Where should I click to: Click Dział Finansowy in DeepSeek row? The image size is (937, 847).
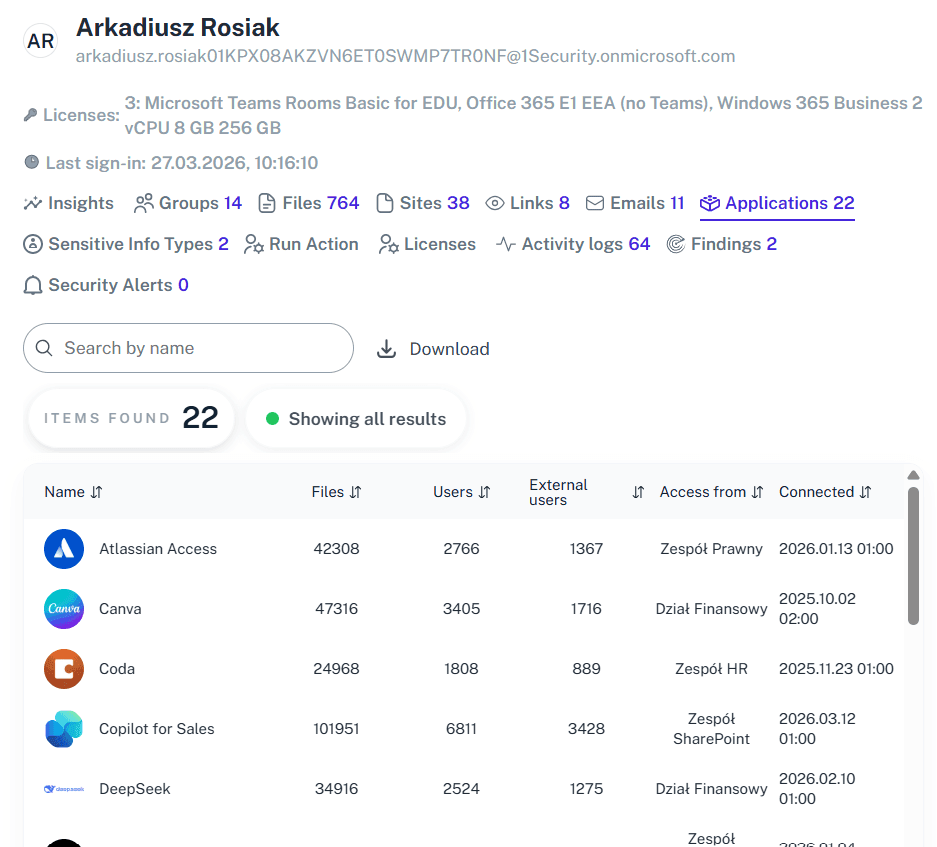coord(711,789)
